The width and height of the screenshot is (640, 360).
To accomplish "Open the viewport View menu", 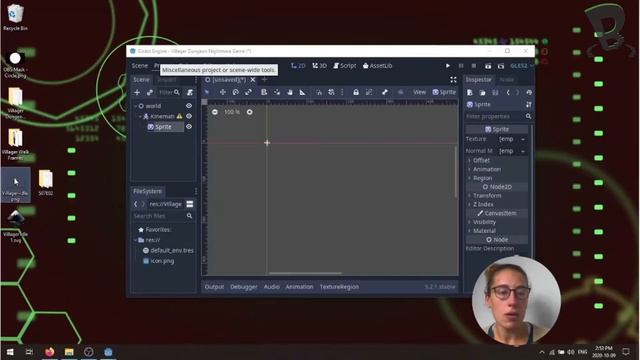I will [419, 92].
